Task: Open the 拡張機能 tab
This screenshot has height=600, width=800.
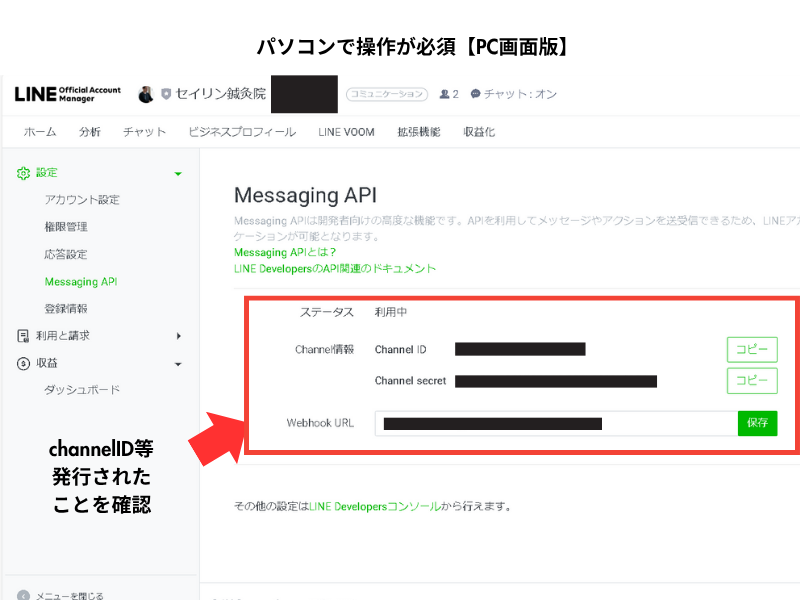Action: pyautogui.click(x=418, y=132)
